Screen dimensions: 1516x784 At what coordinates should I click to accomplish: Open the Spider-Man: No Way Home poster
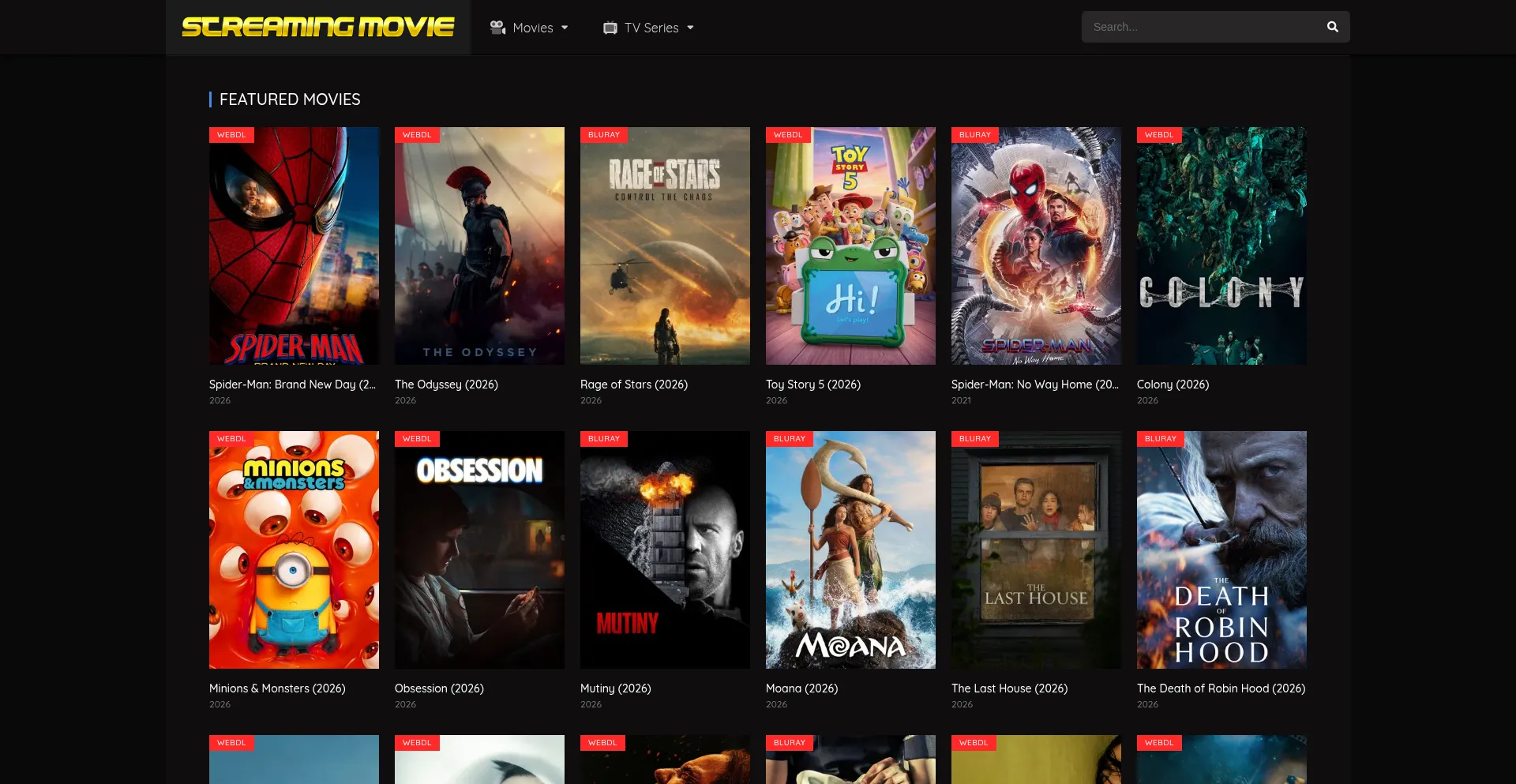tap(1036, 246)
